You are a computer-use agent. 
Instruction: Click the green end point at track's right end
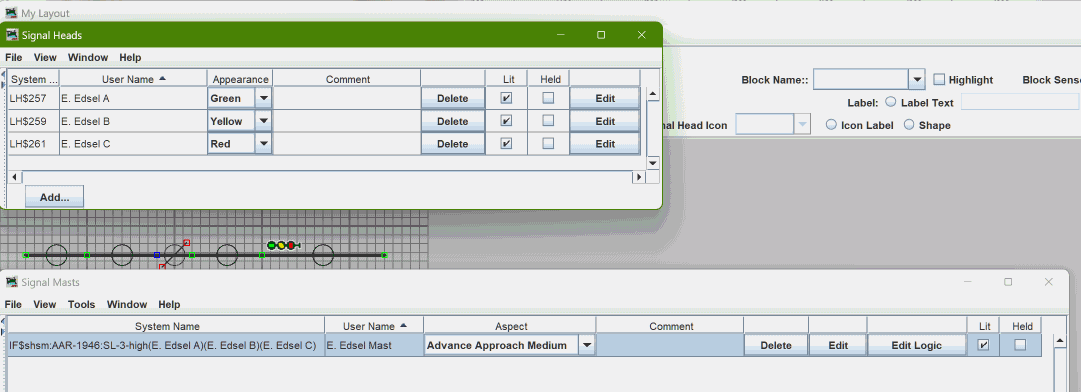click(x=384, y=256)
